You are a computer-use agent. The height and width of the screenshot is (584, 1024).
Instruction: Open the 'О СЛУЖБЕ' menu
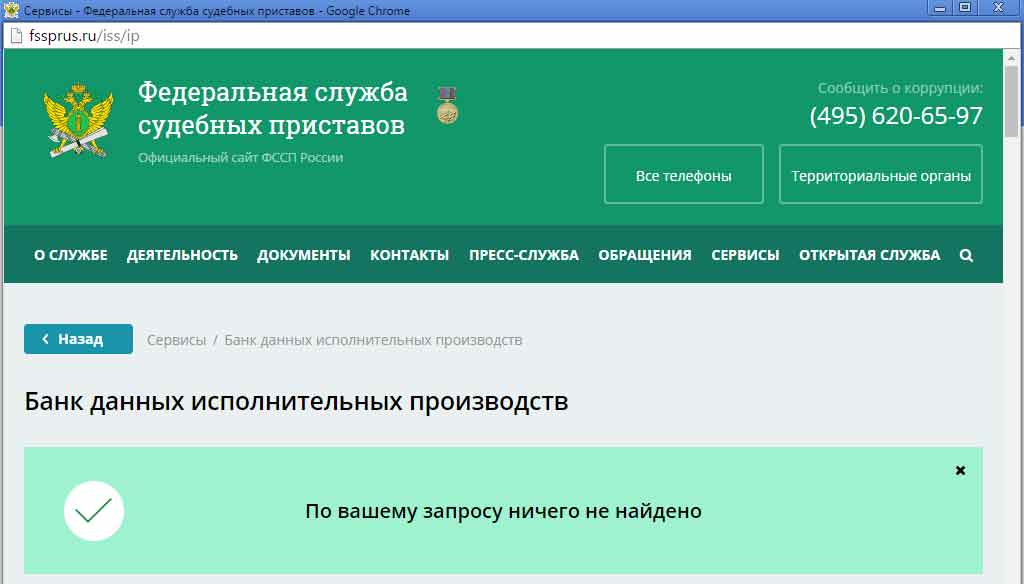[71, 255]
